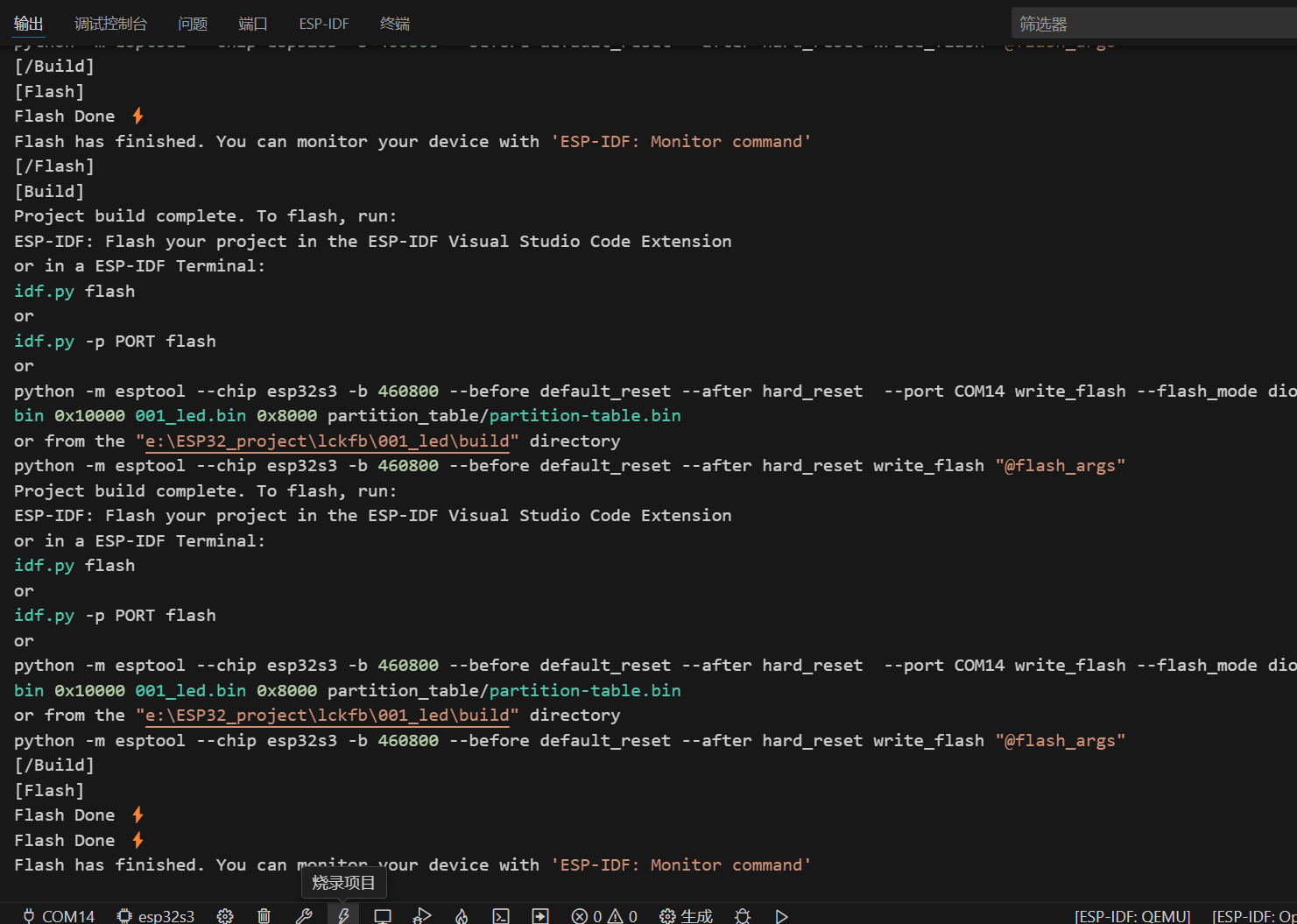
Task: Open first e:\ESP32_project\lckfb\001_led\build path link
Action: (x=328, y=441)
